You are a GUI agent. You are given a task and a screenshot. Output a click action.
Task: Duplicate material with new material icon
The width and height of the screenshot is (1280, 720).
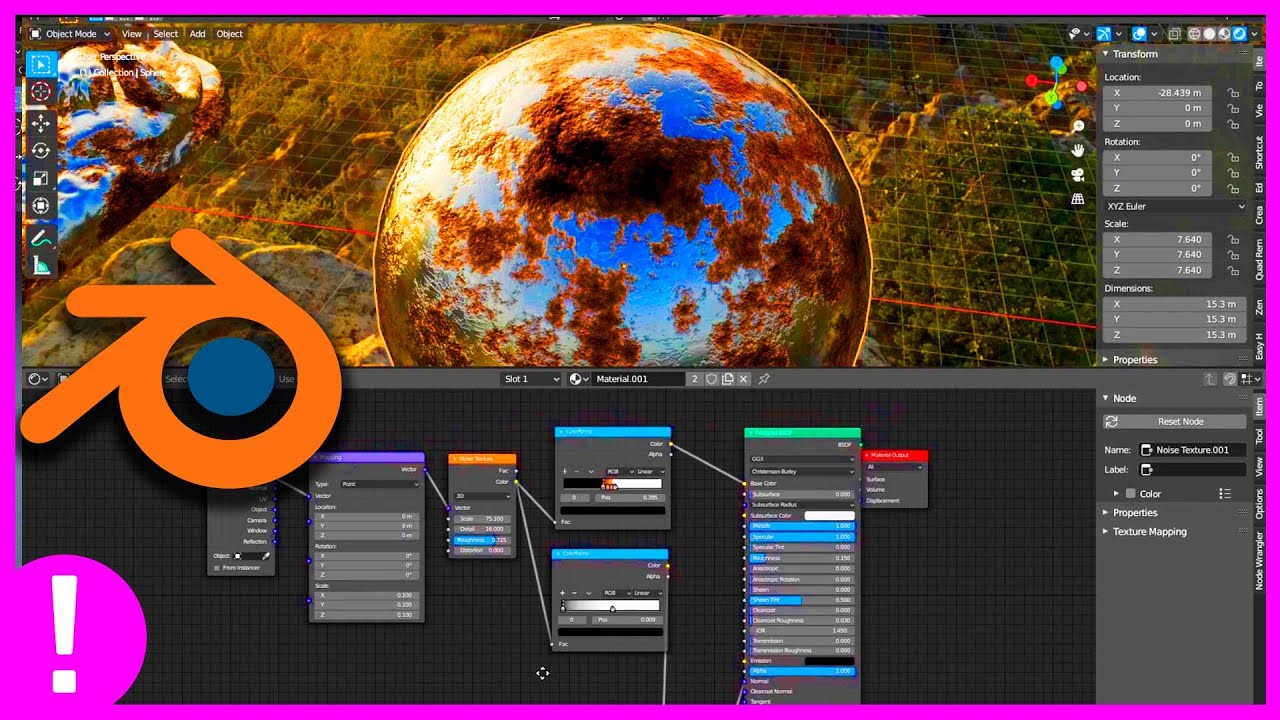[x=728, y=379]
